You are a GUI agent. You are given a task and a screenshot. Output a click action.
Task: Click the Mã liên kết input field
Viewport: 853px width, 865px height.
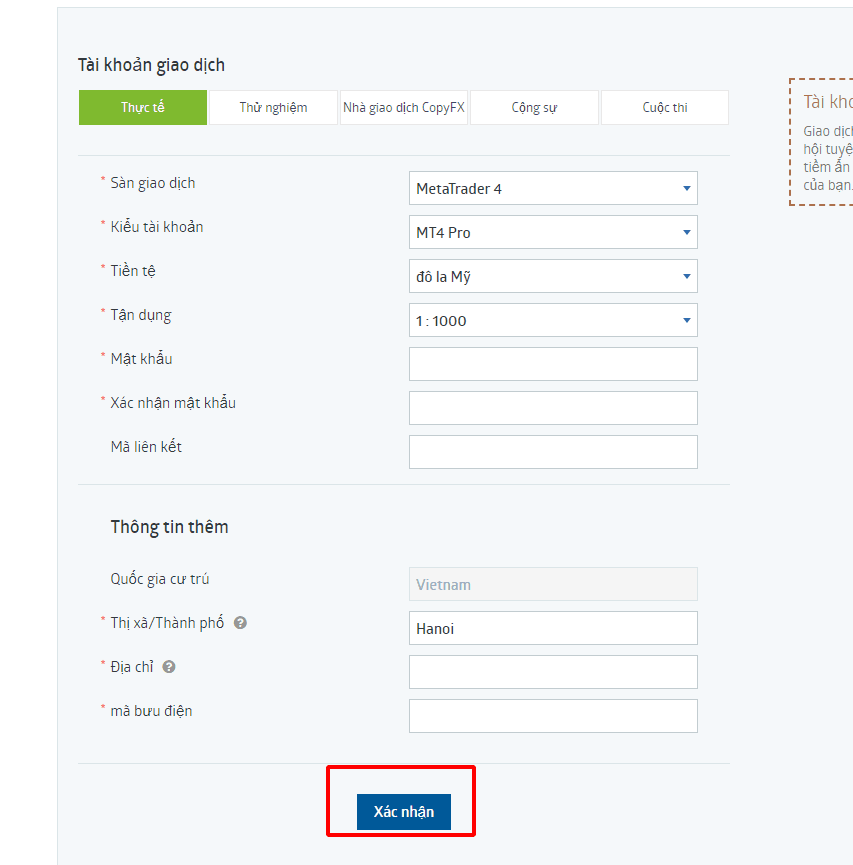click(553, 452)
